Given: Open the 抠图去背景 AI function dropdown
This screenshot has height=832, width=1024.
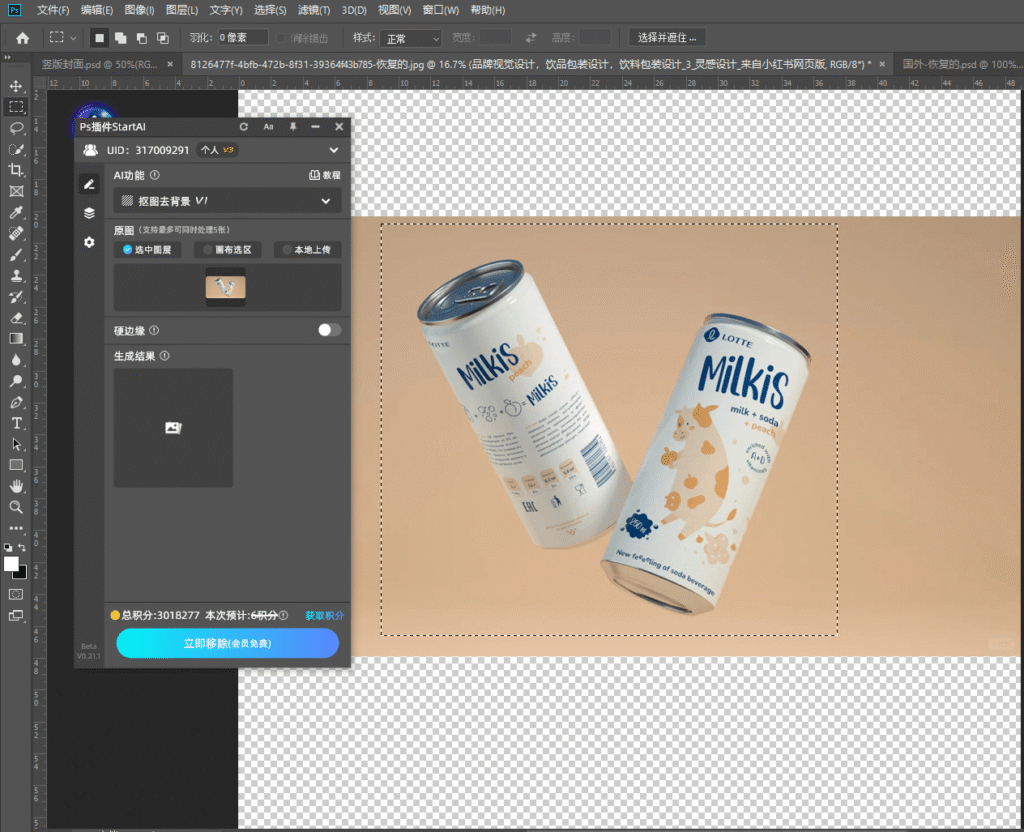Looking at the screenshot, I should tap(227, 201).
